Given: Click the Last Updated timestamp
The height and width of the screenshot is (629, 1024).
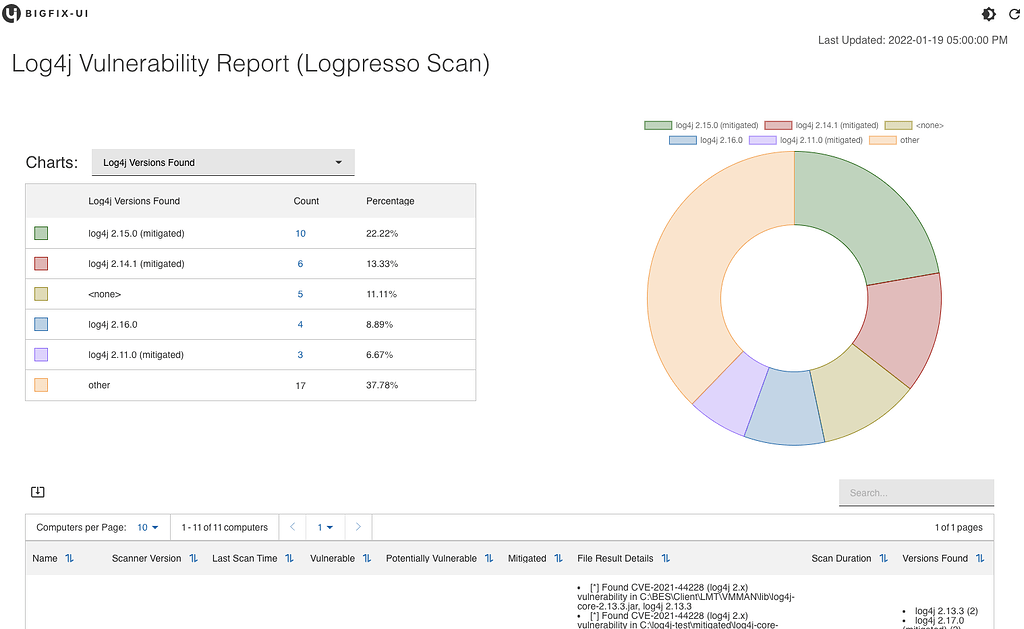Looking at the screenshot, I should coord(912,40).
